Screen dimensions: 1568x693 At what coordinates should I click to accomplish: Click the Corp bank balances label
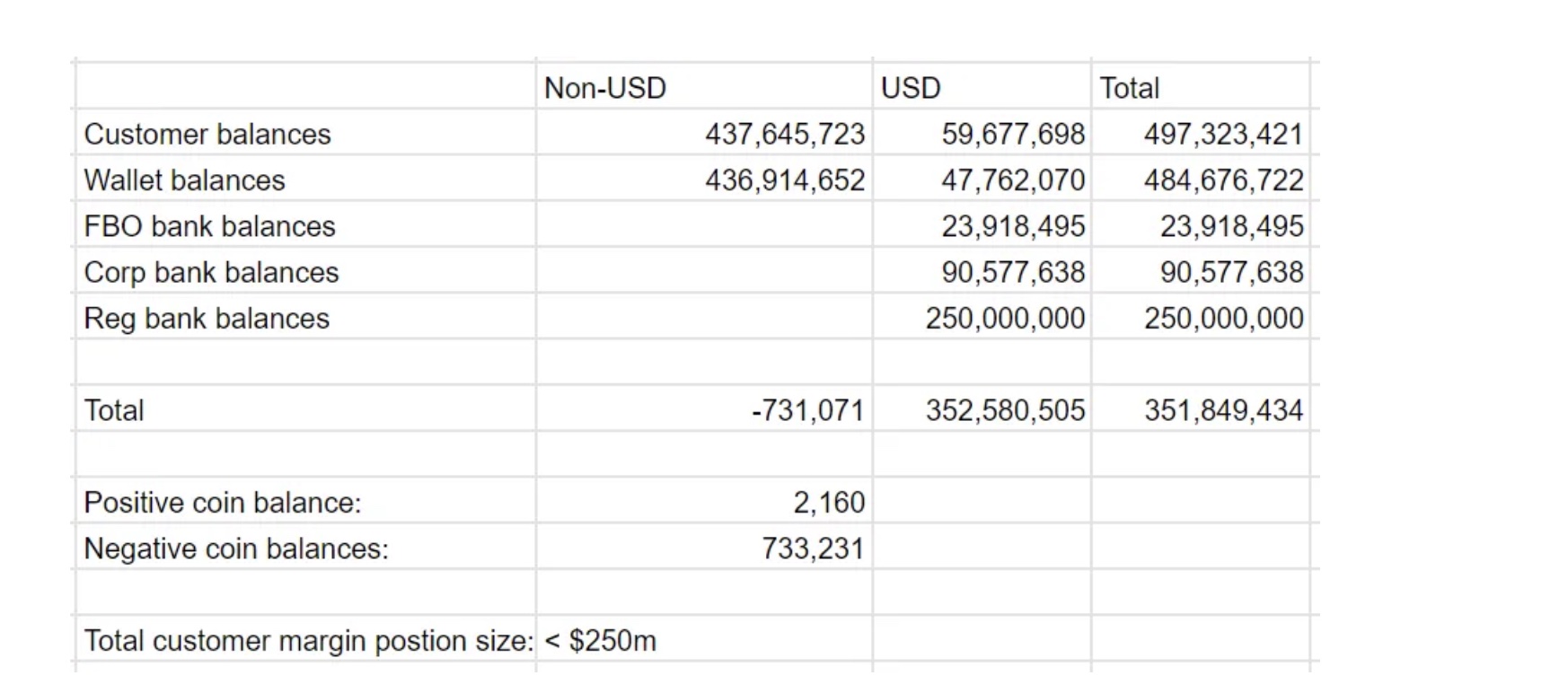pos(211,273)
